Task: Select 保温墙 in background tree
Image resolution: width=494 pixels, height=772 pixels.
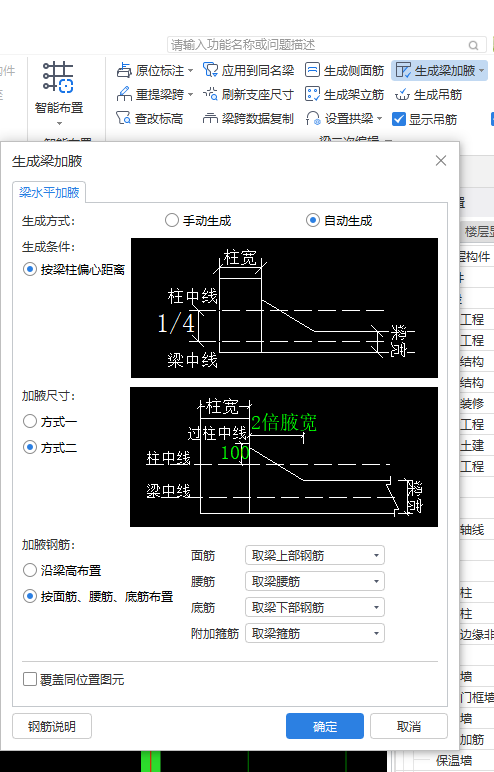Action: (453, 761)
